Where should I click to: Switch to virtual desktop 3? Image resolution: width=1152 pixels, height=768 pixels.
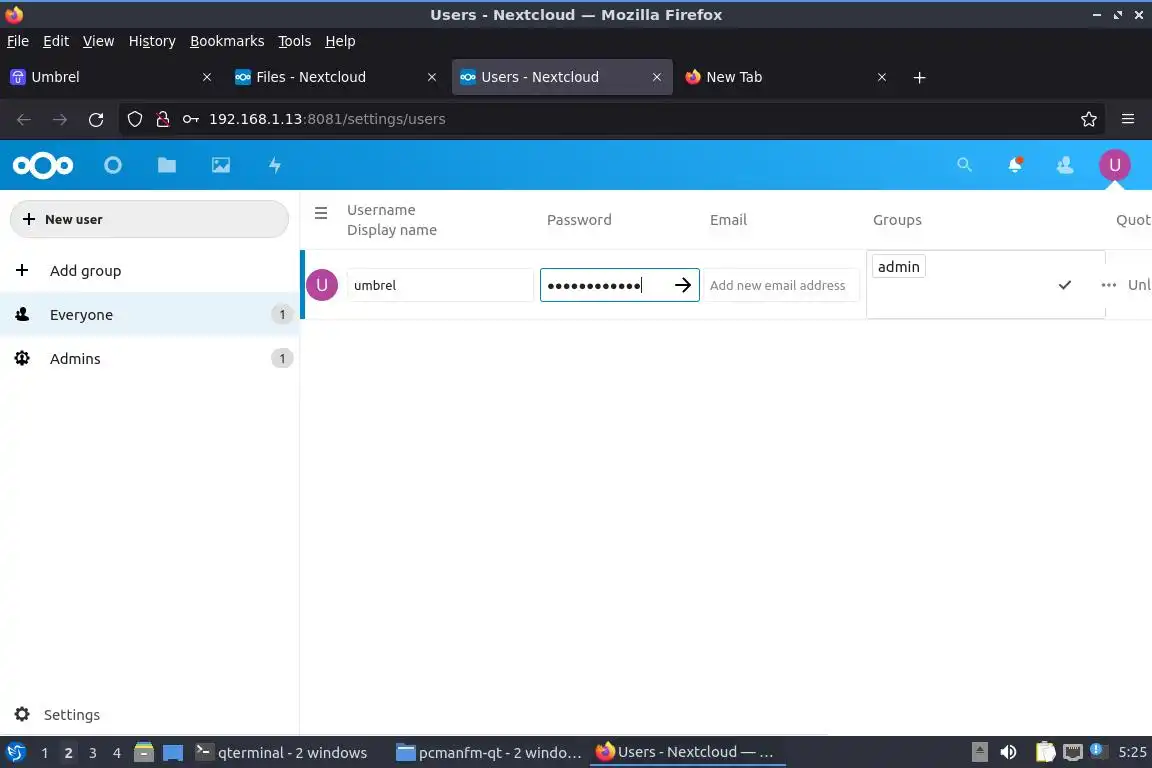(93, 753)
